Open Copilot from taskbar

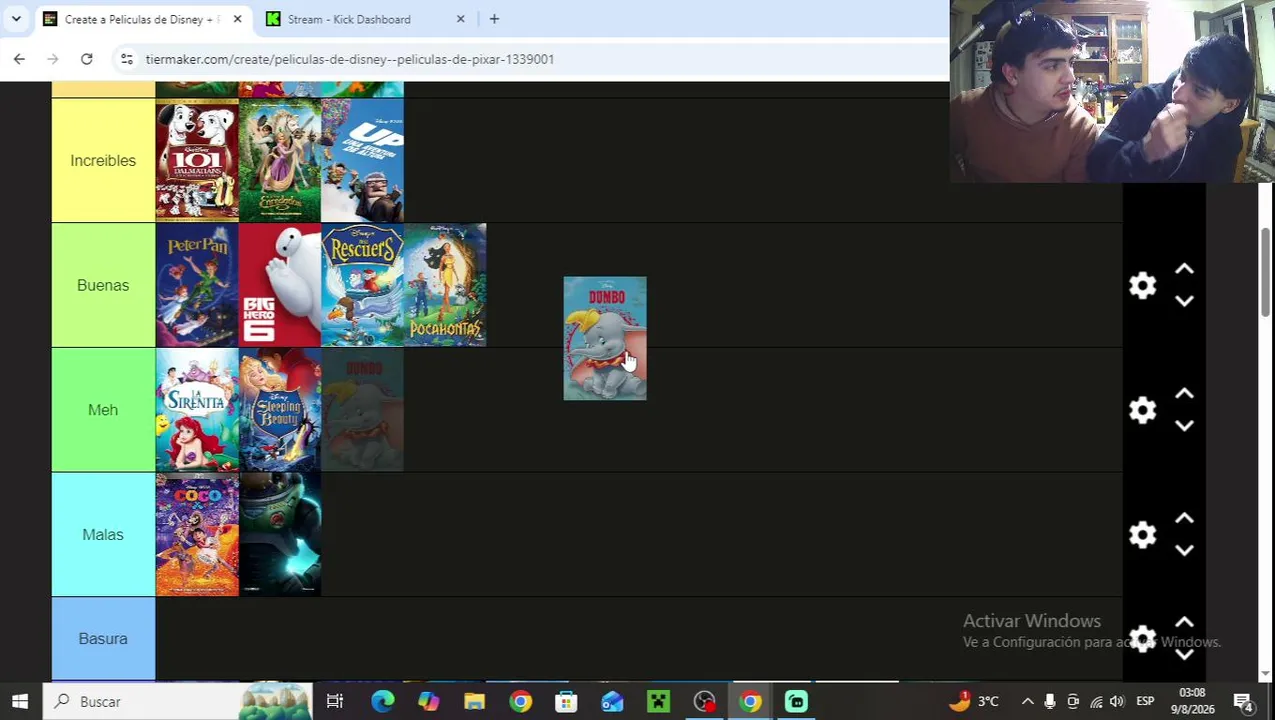coord(428,701)
